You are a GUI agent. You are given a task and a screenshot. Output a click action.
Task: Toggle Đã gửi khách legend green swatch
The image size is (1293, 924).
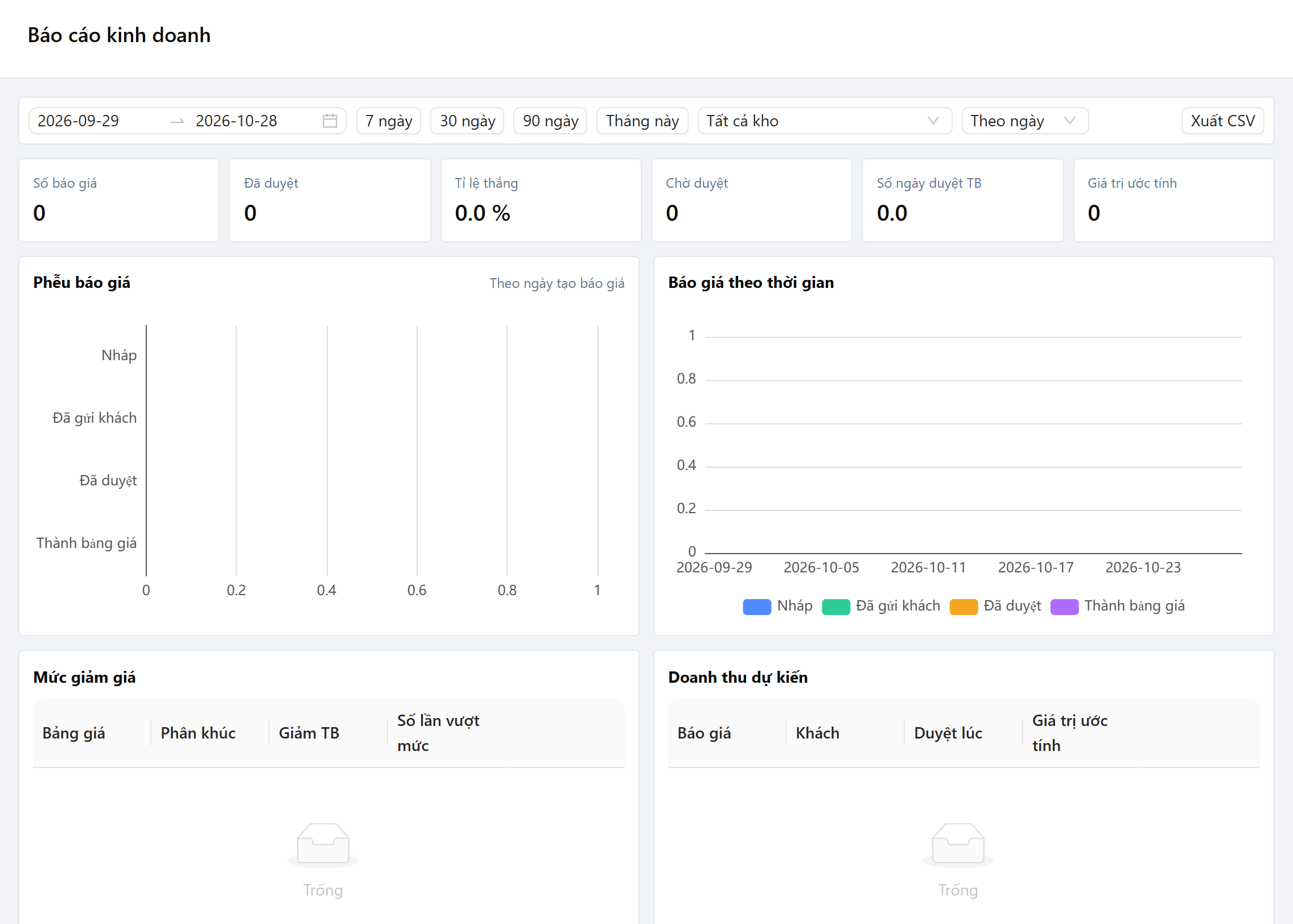click(836, 607)
